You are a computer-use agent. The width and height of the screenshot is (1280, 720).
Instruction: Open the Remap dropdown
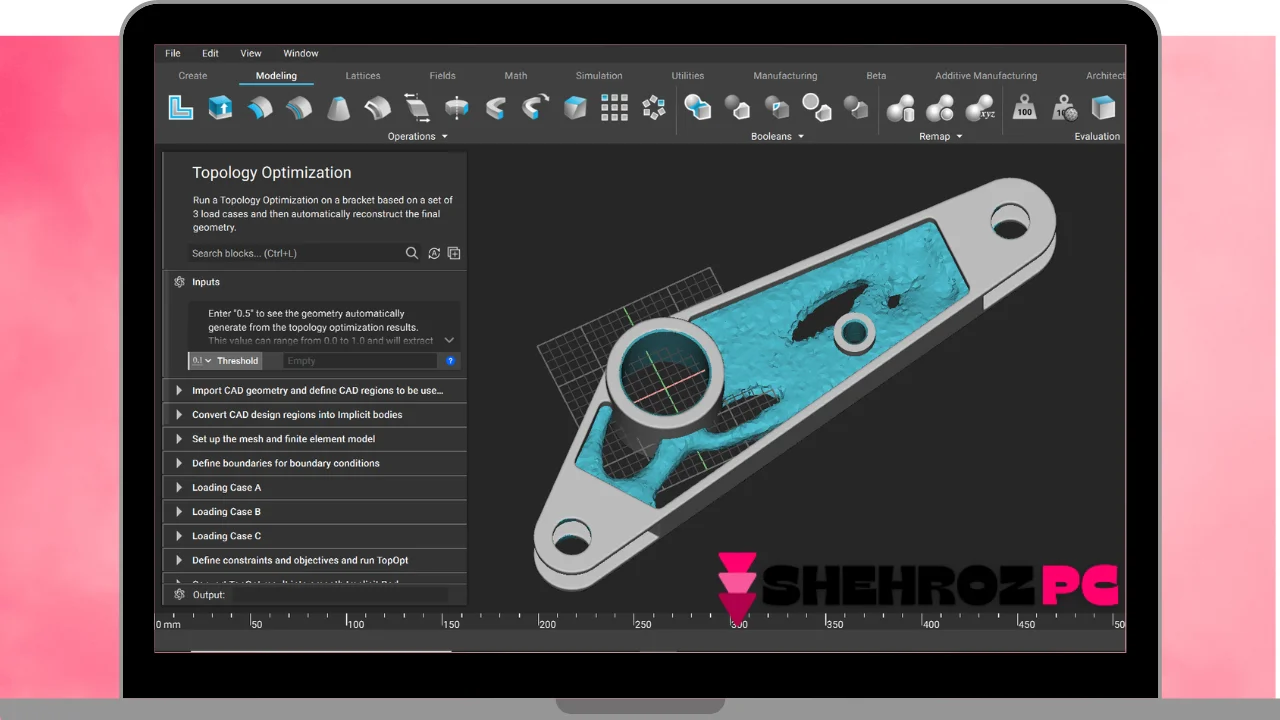(x=940, y=136)
